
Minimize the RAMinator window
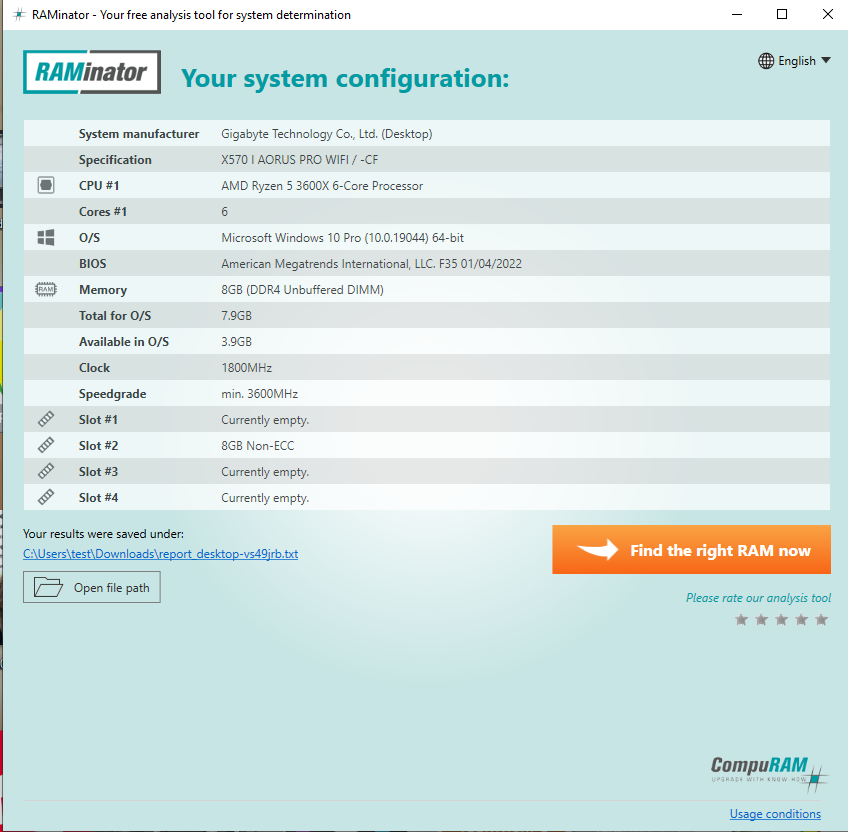tap(737, 15)
